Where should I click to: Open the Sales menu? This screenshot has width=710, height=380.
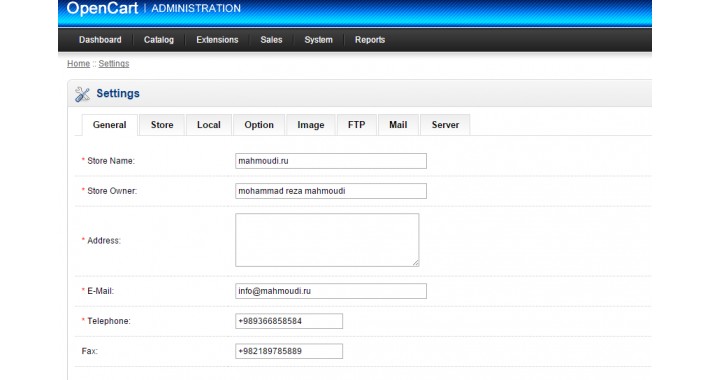(271, 40)
